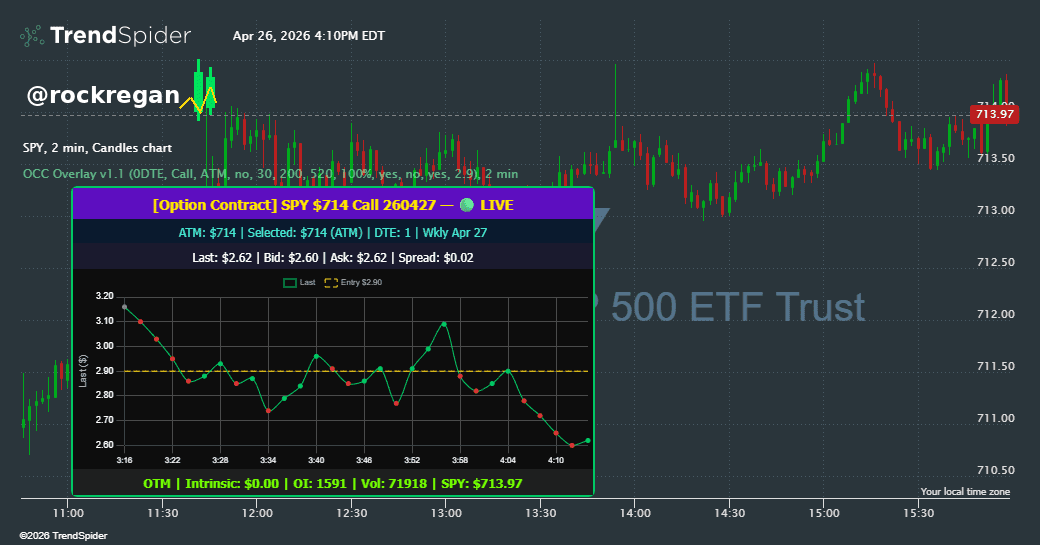Click the 14:00 time axis label
The width and height of the screenshot is (1040, 545).
pyautogui.click(x=635, y=513)
